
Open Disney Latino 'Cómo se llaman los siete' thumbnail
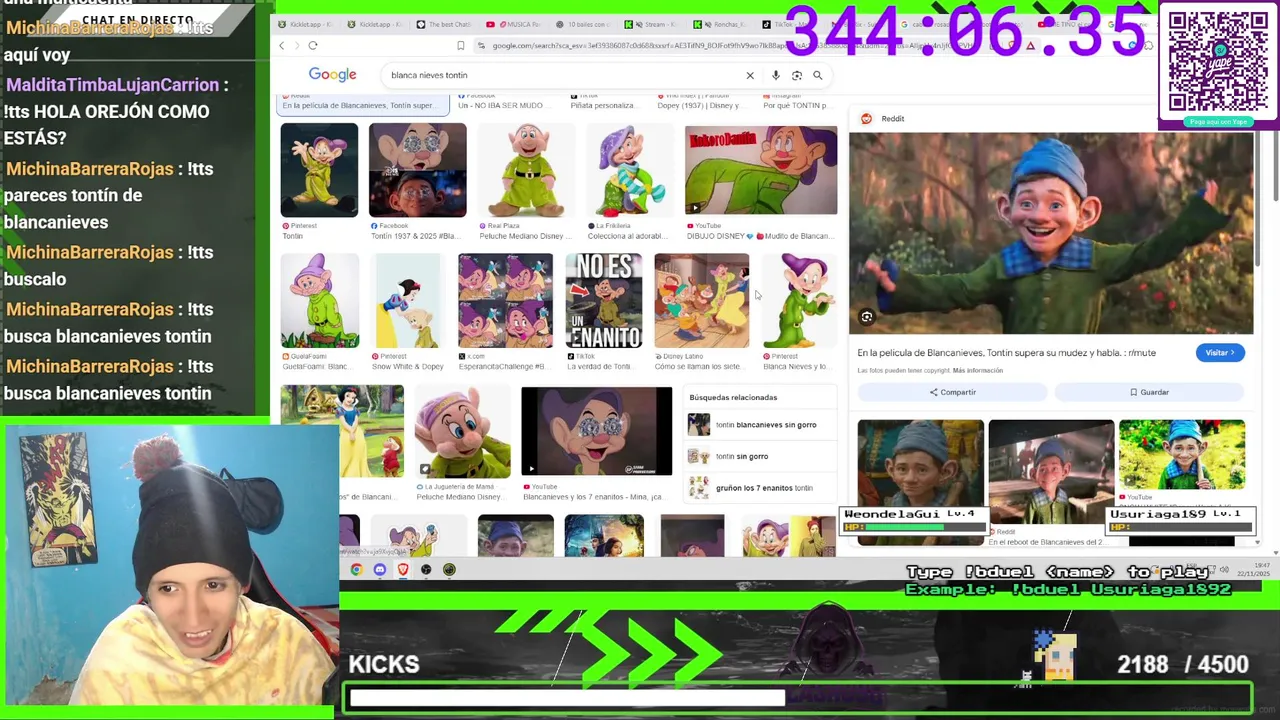coord(701,301)
